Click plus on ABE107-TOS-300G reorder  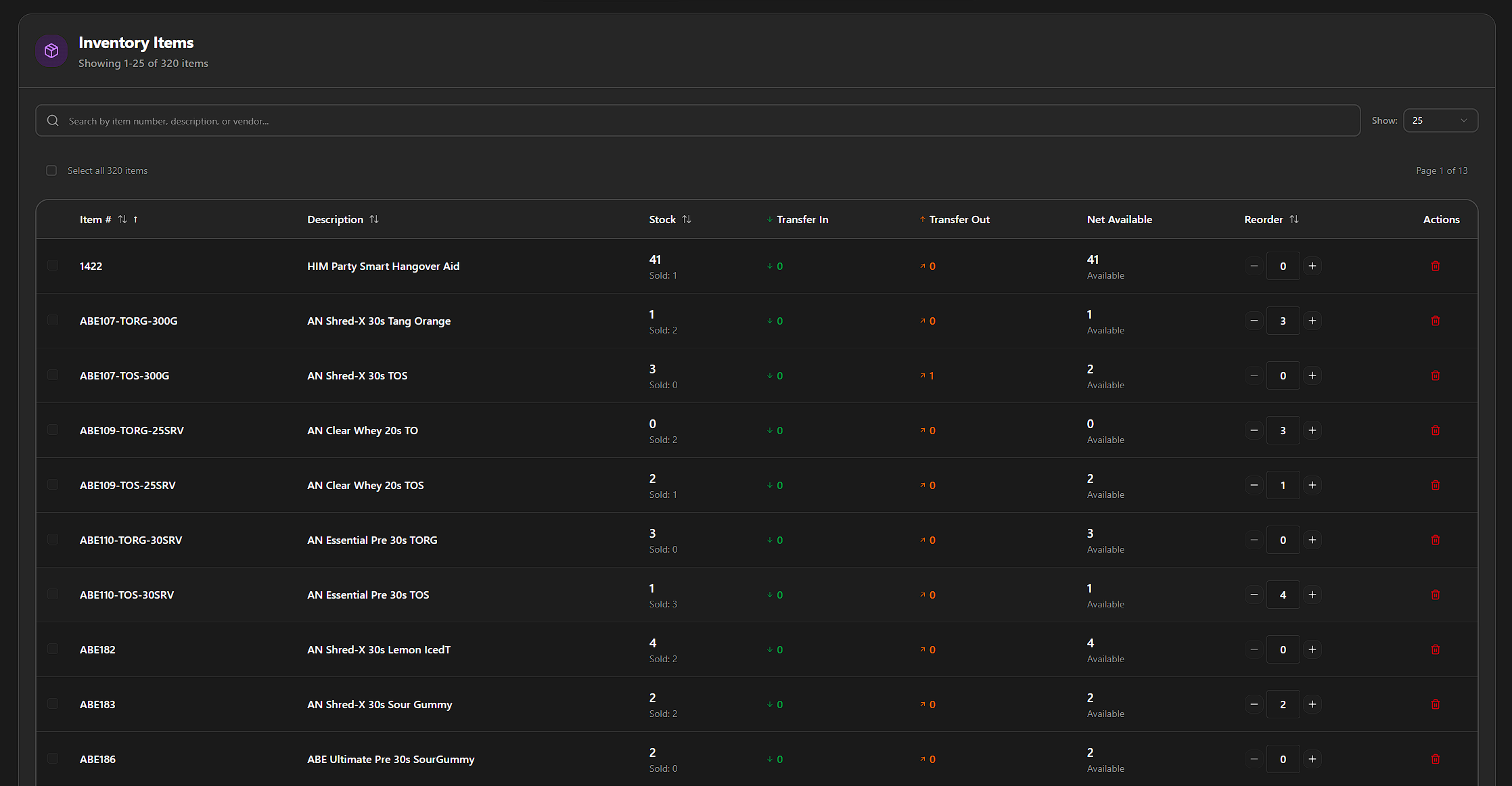tap(1312, 375)
